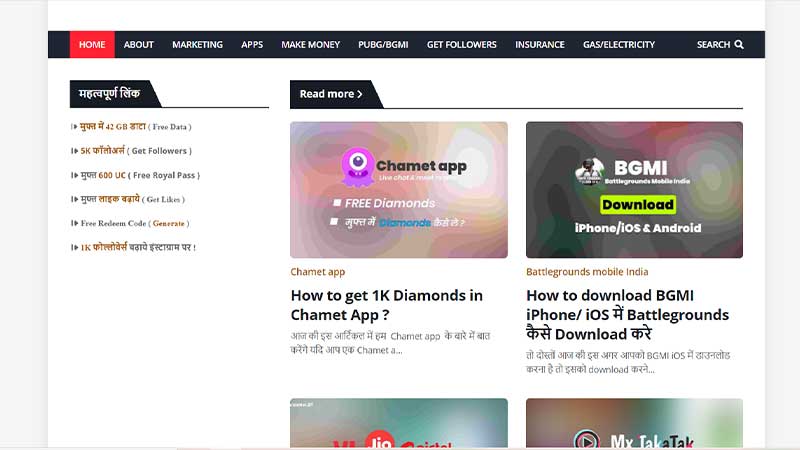Open the BGMI Download thumbnail image
This screenshot has height=450, width=800.
634,190
